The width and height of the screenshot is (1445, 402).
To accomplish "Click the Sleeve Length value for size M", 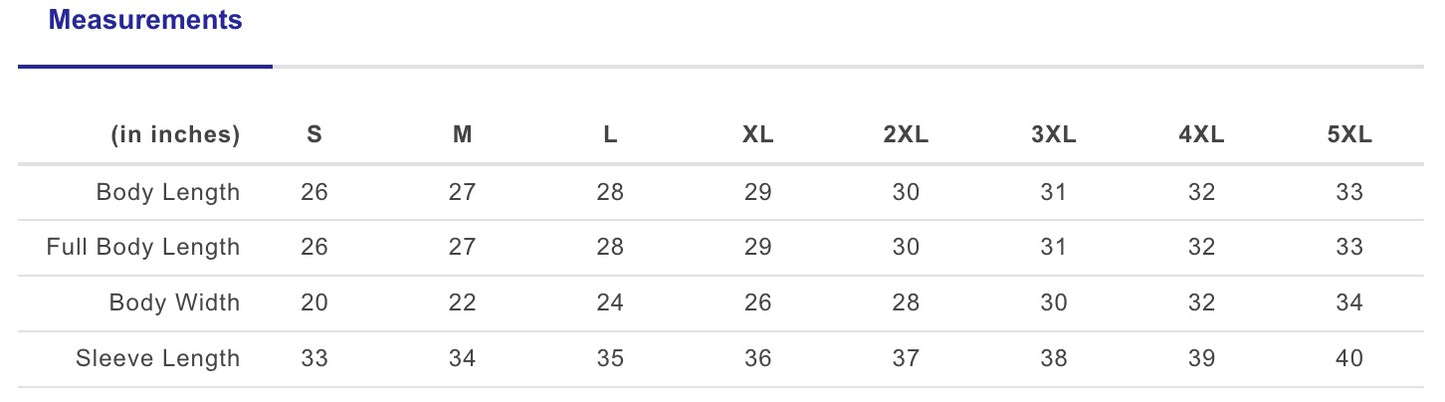I will point(462,358).
